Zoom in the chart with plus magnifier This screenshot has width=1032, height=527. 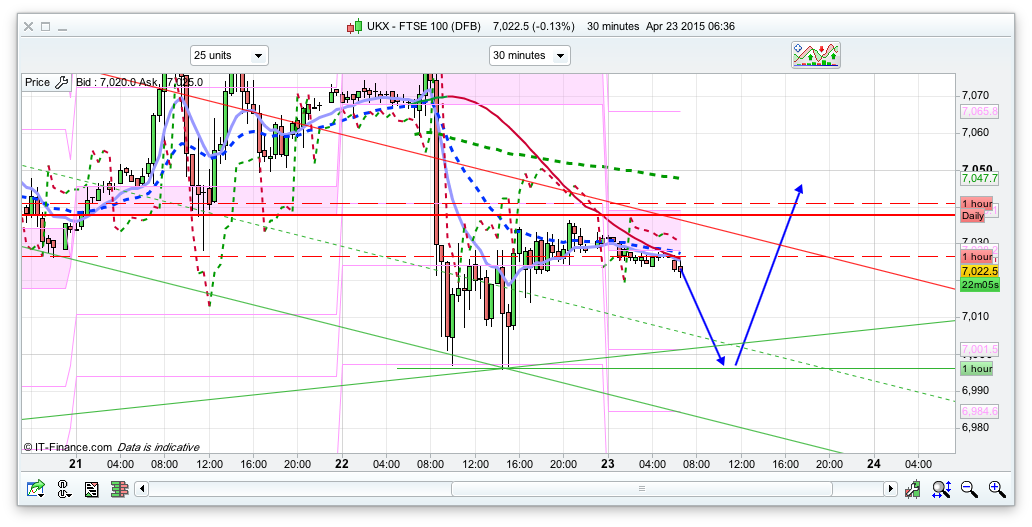pyautogui.click(x=997, y=489)
